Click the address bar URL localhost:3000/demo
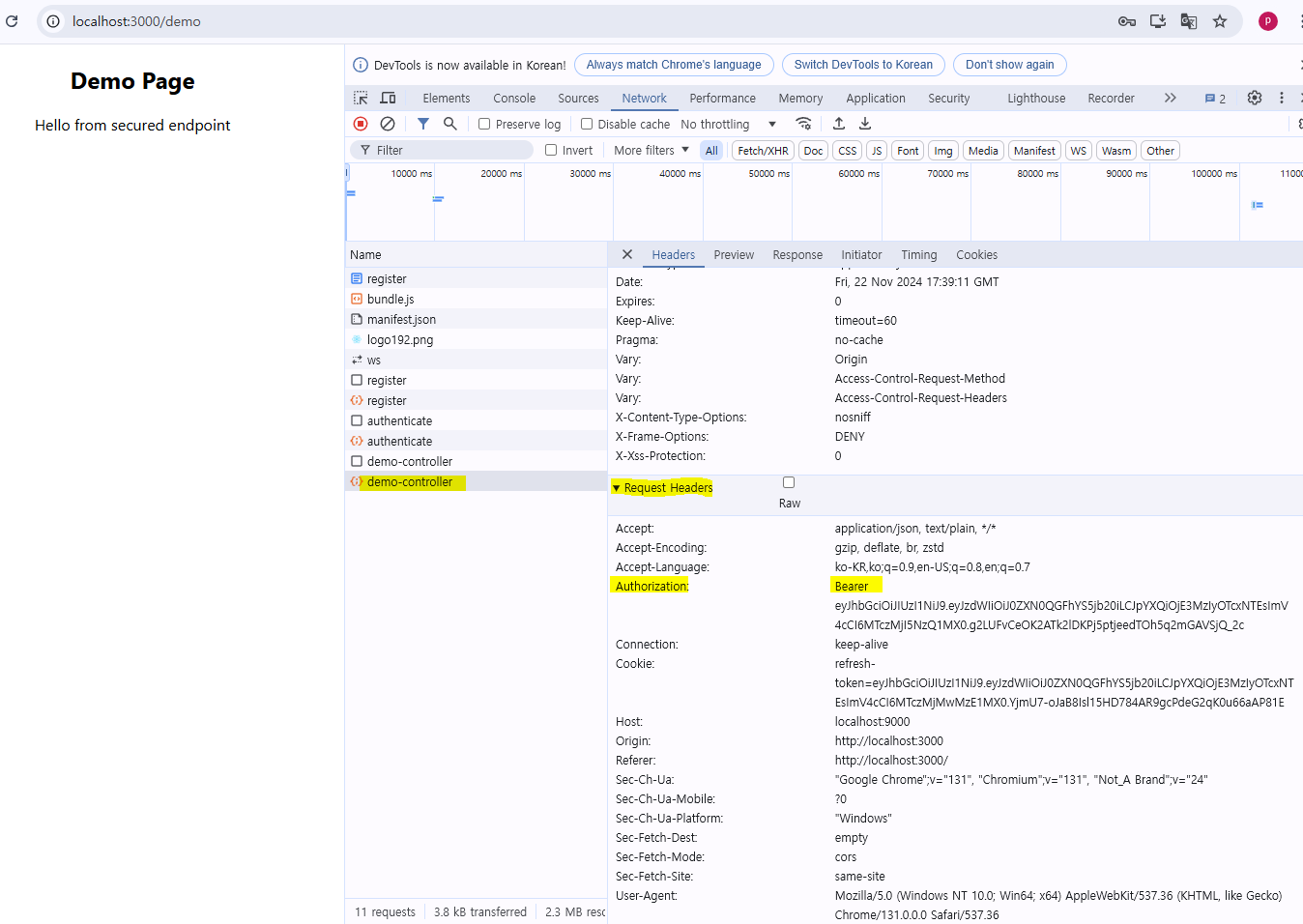1303x924 pixels. 136,21
